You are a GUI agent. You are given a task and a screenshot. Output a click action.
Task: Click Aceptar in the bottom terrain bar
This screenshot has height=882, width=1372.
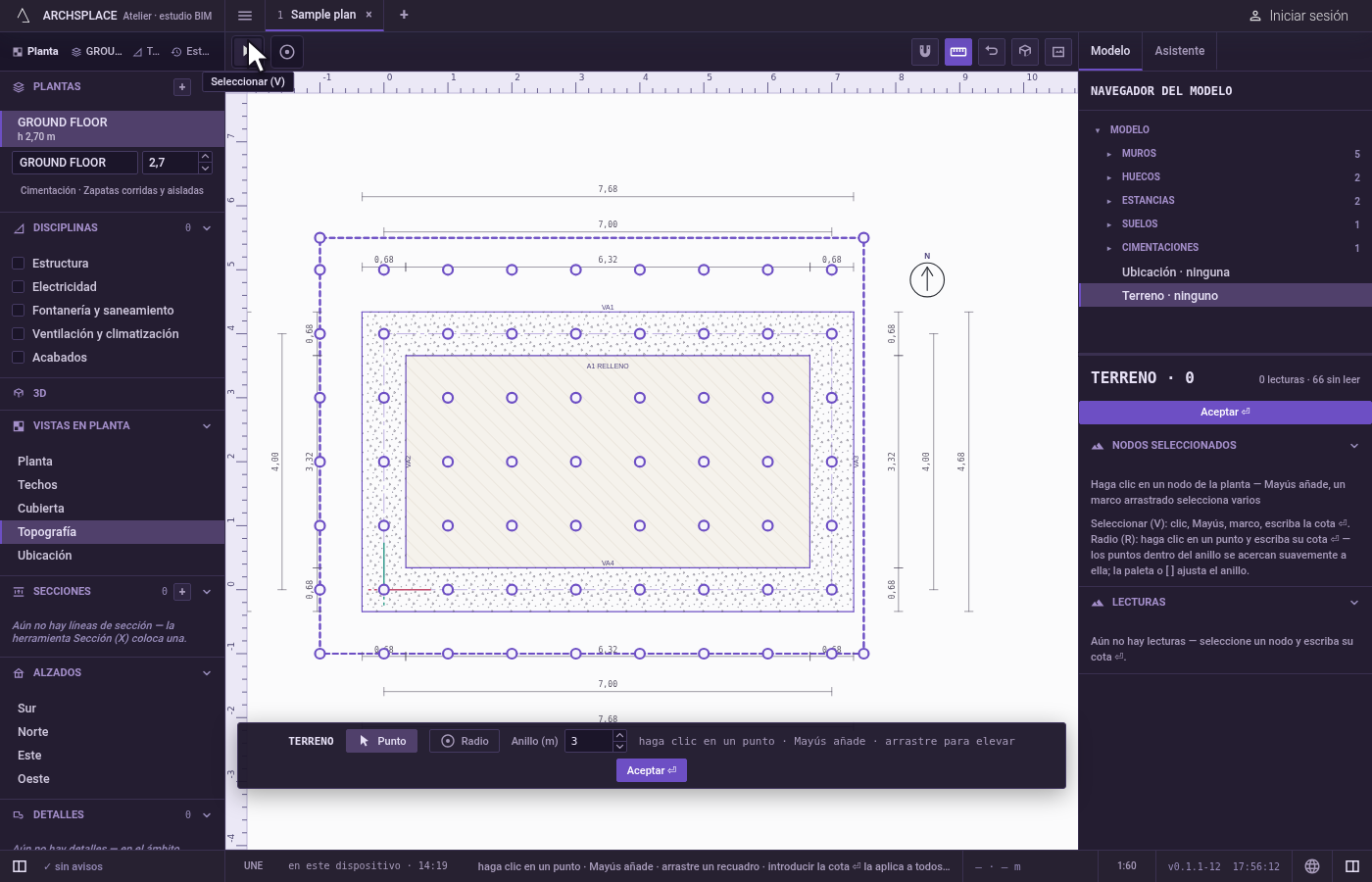point(651,770)
